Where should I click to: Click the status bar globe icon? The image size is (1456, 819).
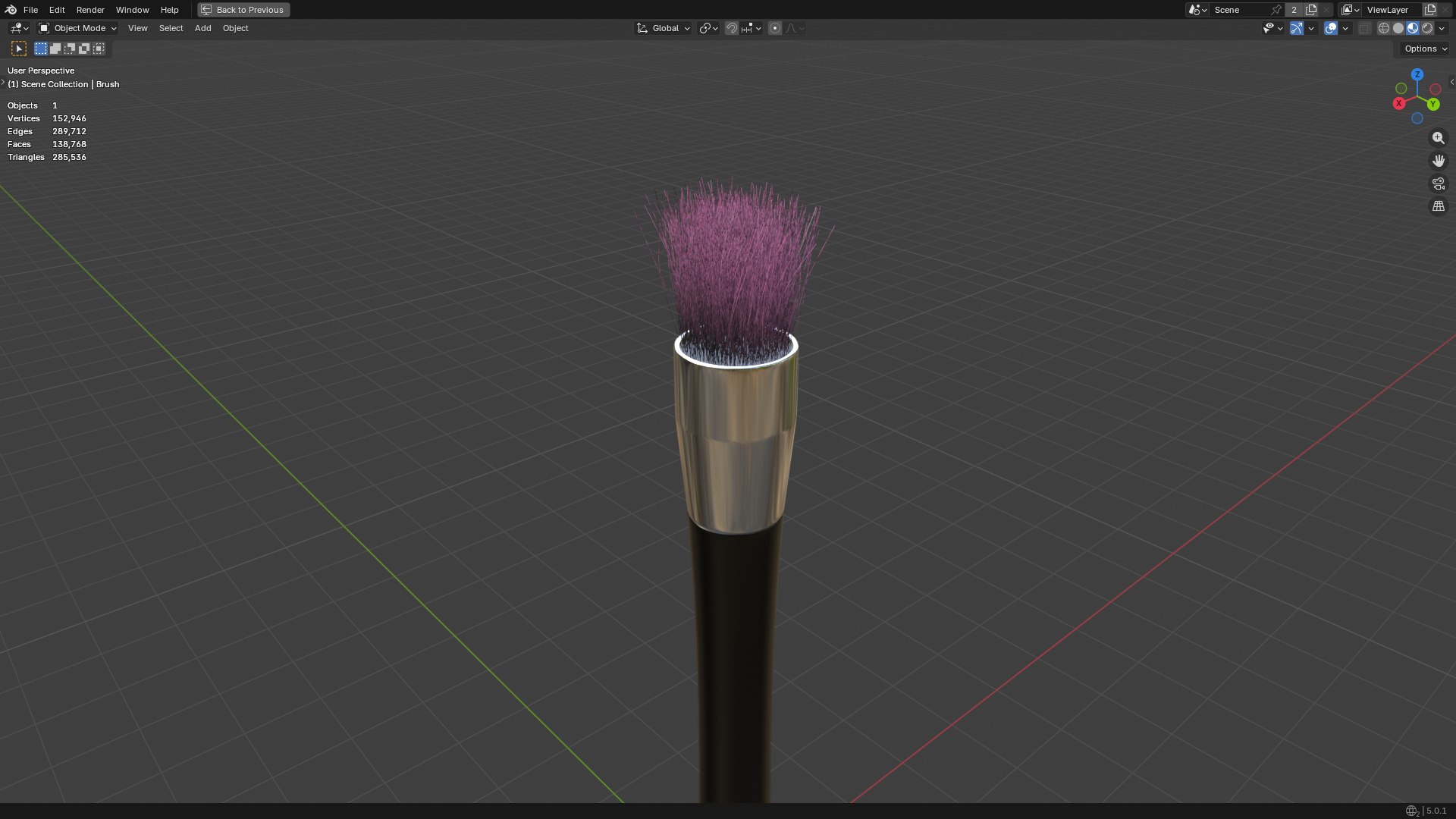click(1412, 811)
